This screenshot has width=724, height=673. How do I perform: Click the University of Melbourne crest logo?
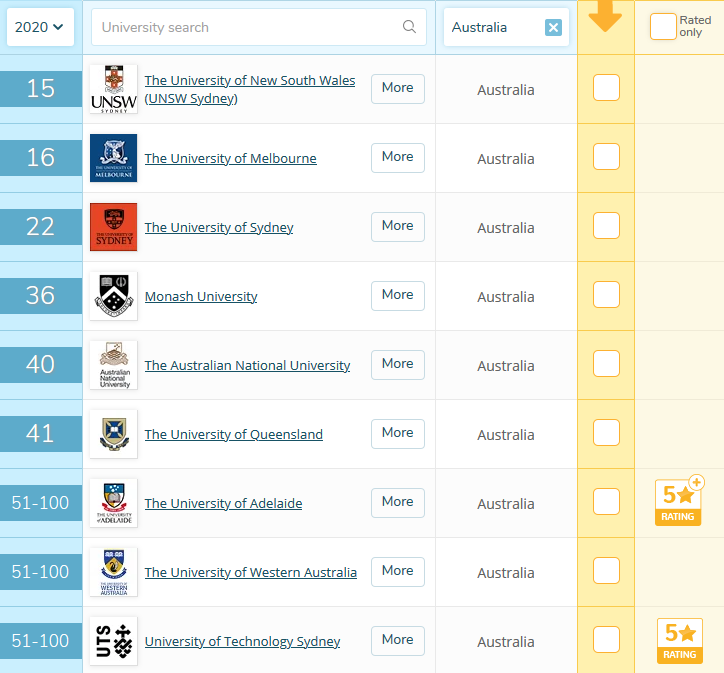[x=113, y=158]
